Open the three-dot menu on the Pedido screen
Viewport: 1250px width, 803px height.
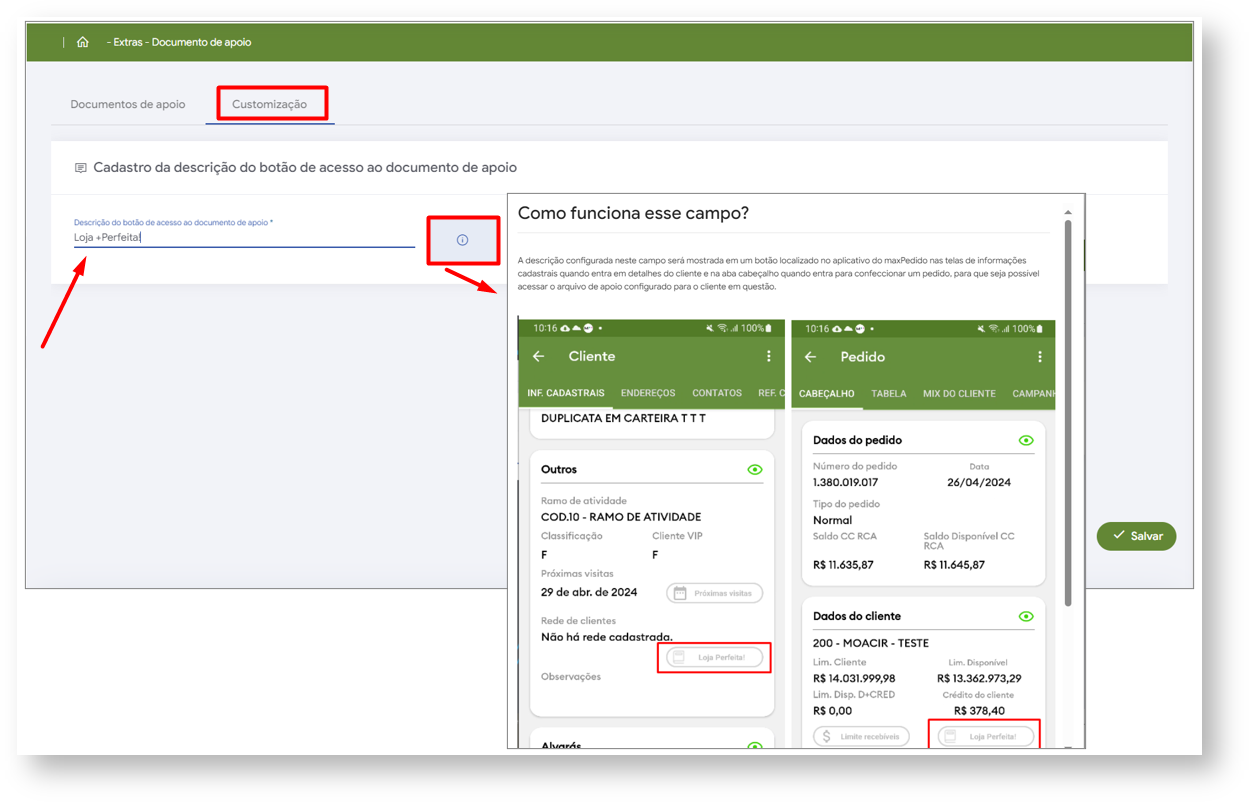click(x=1039, y=357)
